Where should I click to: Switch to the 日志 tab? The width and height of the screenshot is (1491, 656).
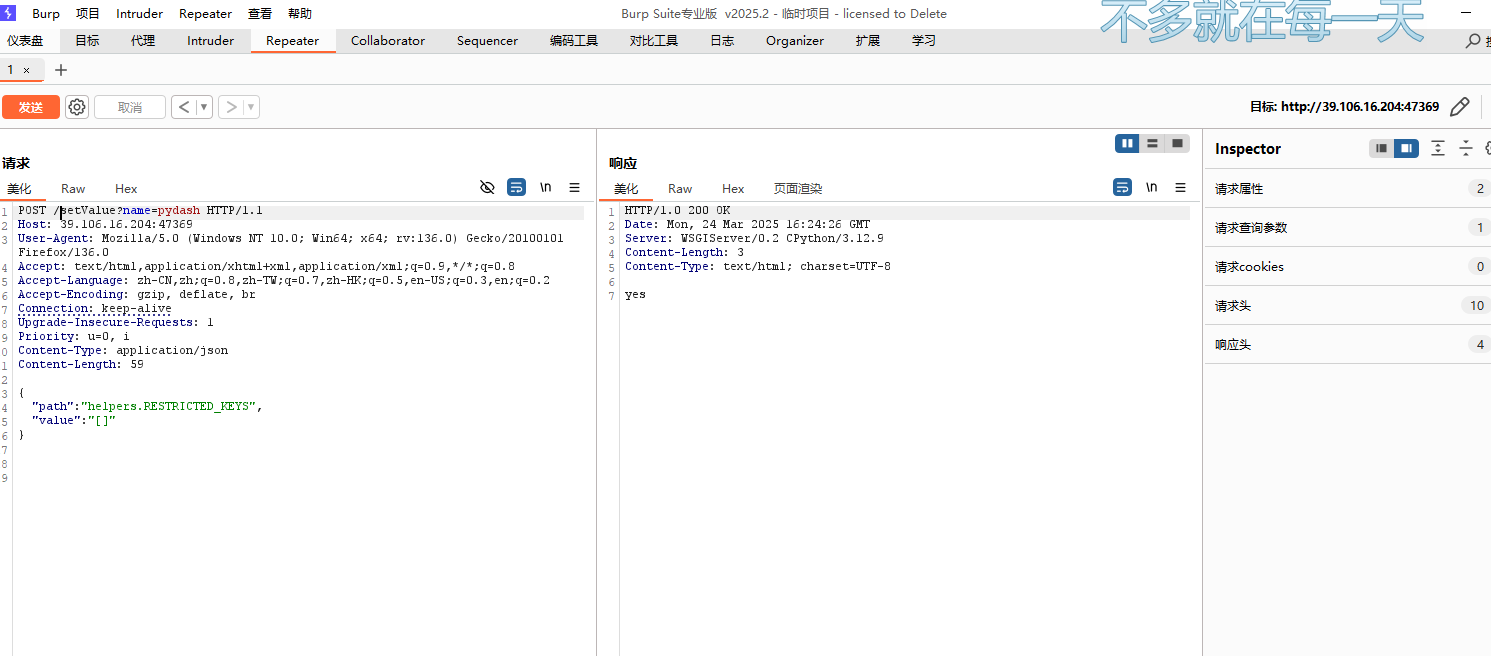[722, 41]
